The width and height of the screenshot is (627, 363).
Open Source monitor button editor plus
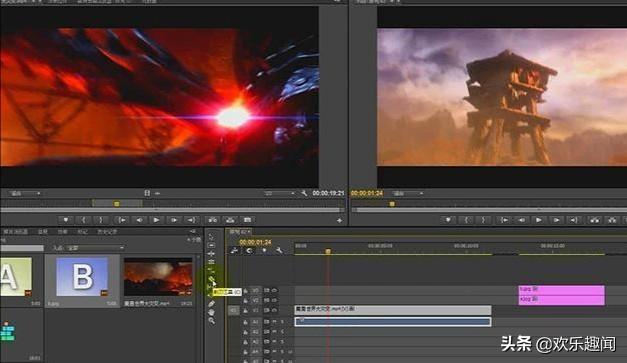click(x=339, y=220)
